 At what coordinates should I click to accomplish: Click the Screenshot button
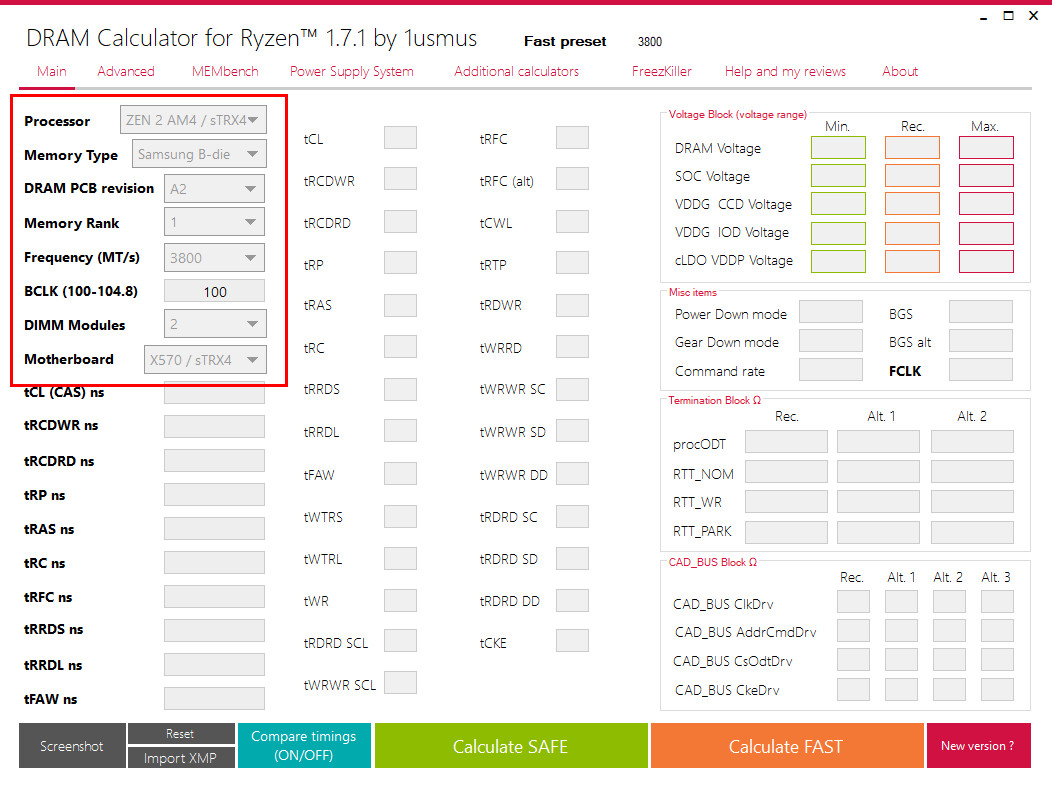coord(72,746)
